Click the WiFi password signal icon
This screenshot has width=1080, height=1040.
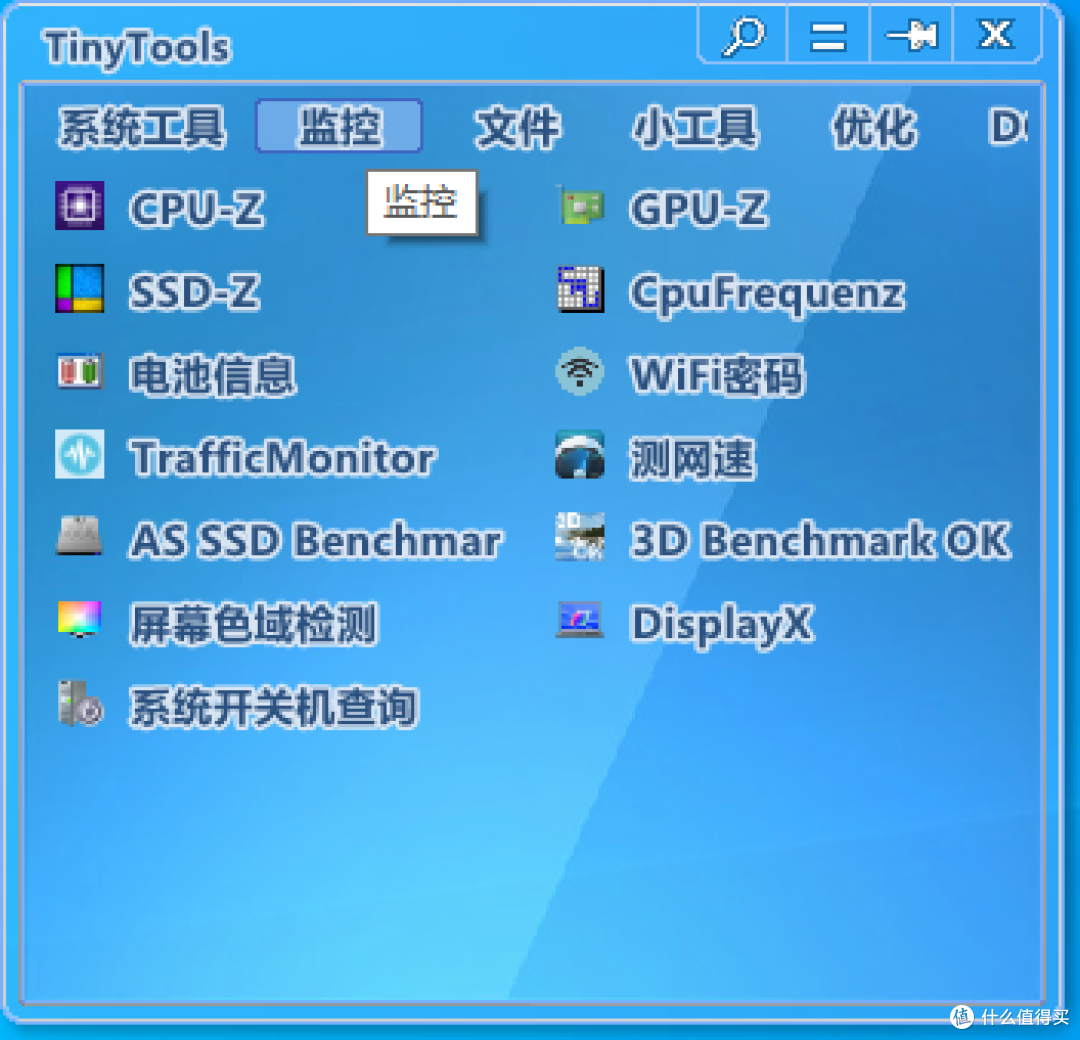(580, 371)
